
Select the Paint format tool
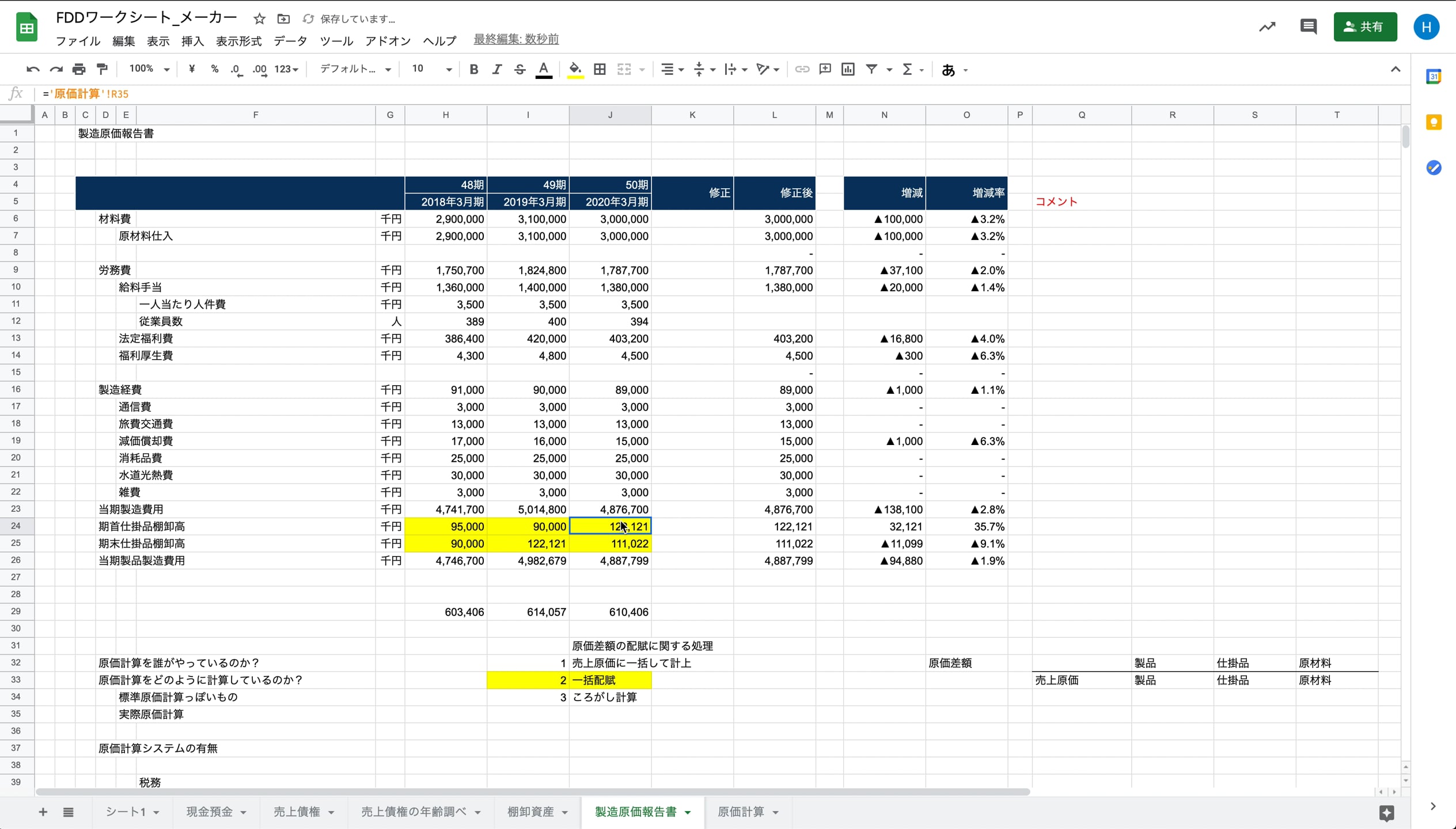(x=102, y=69)
